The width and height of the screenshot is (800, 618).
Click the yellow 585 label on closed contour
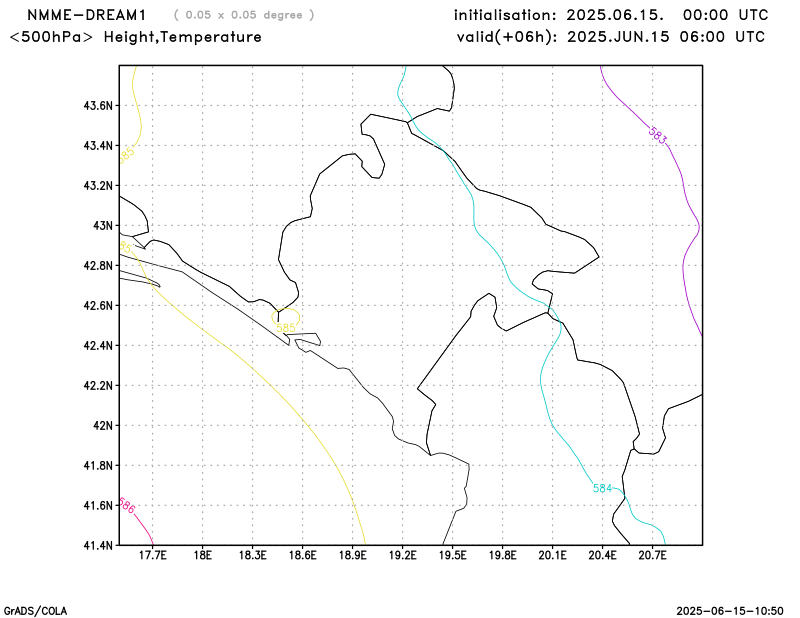point(286,328)
